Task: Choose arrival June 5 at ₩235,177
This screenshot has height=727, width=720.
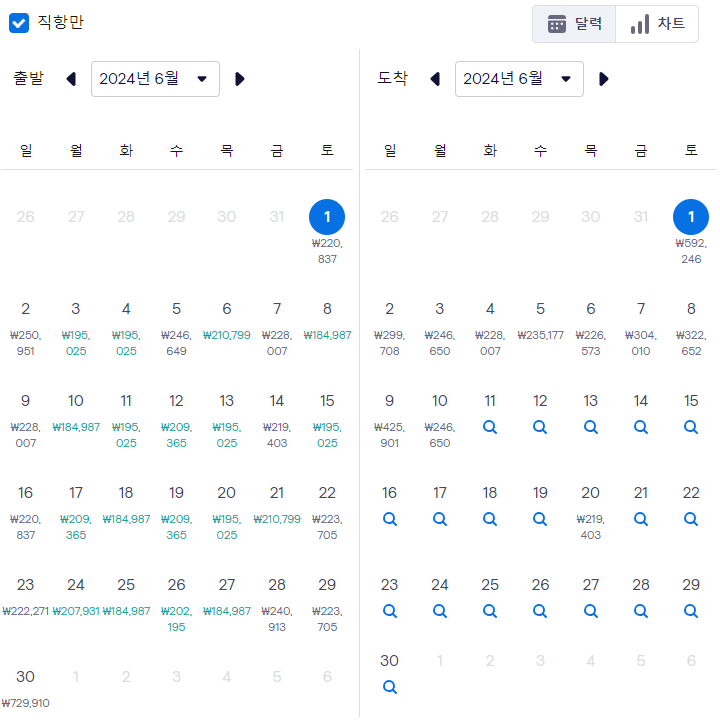Action: (x=540, y=321)
